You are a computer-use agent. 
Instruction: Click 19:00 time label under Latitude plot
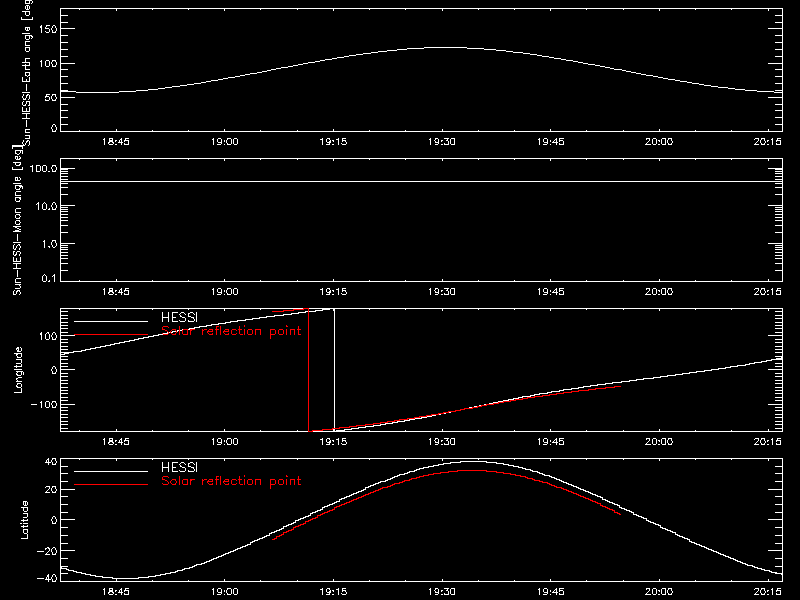[224, 592]
